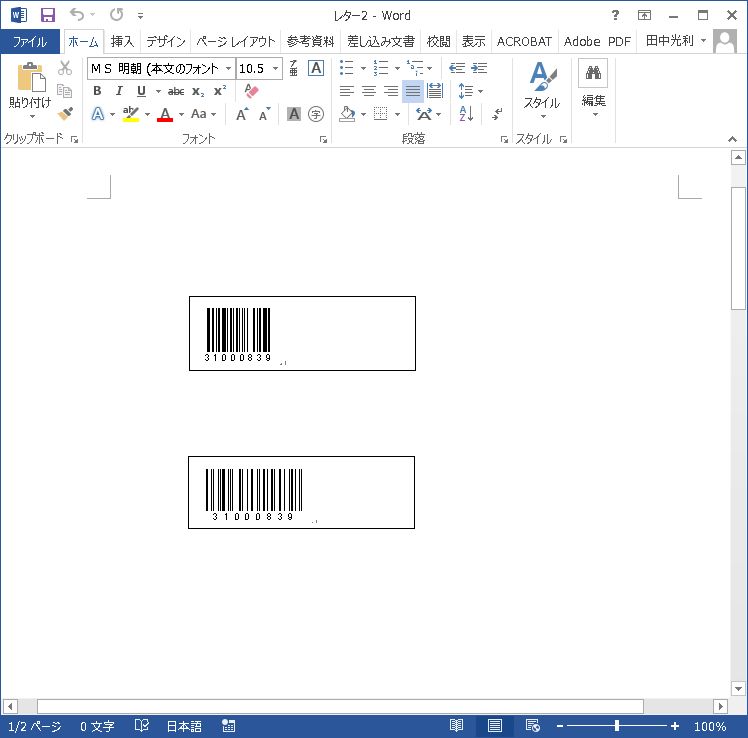Click the Character Border icon
This screenshot has height=738, width=748.
point(315,68)
